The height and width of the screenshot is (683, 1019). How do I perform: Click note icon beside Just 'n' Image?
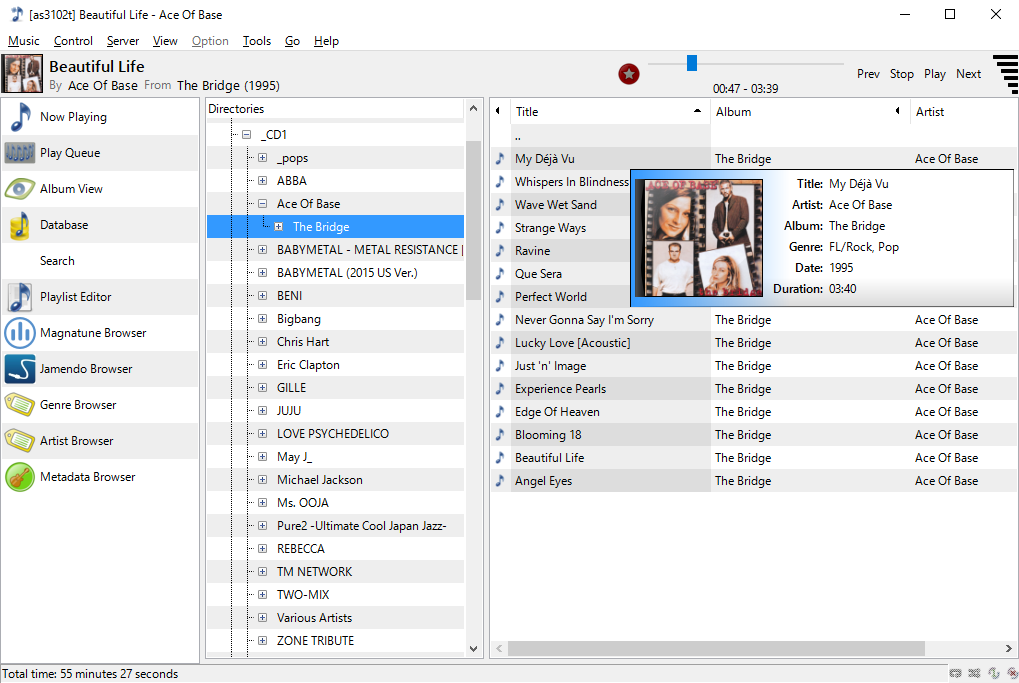tap(500, 366)
